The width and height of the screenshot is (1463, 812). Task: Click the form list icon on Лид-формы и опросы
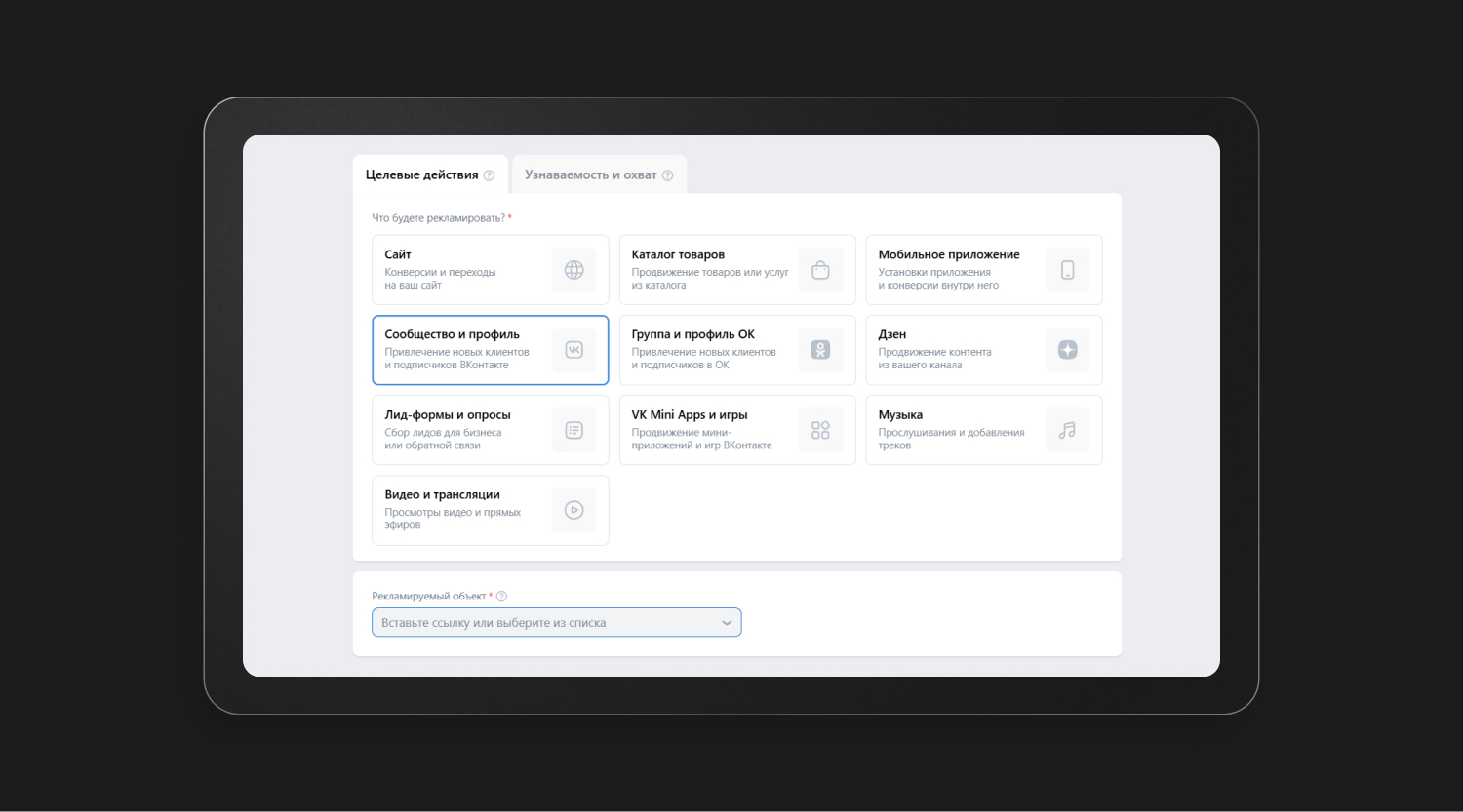pos(574,430)
